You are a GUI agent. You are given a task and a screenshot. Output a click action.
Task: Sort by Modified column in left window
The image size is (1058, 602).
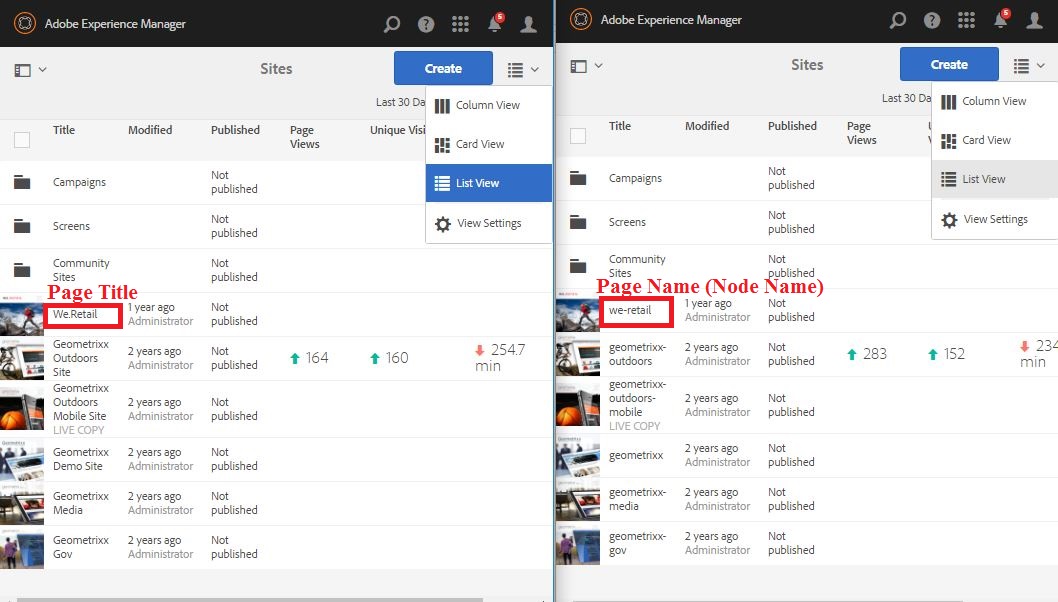click(150, 130)
